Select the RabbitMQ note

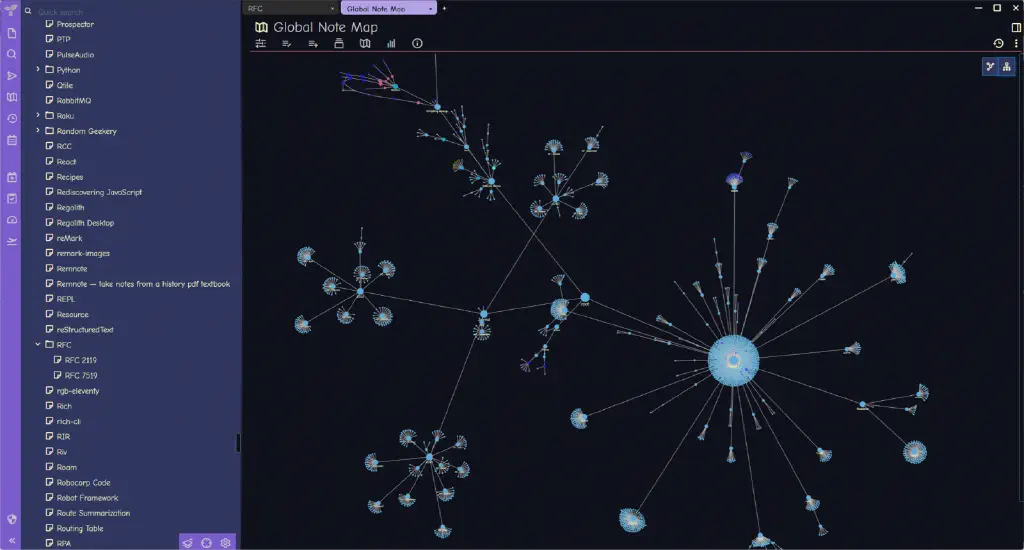pos(74,101)
